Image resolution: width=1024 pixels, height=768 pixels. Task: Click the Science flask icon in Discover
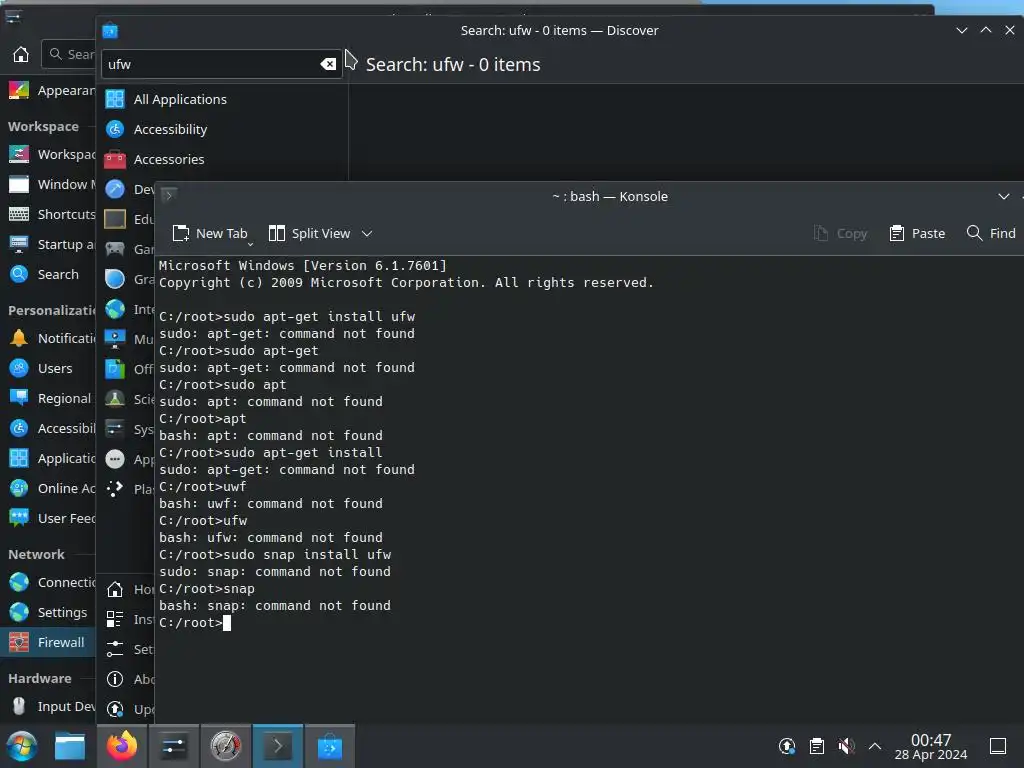click(x=115, y=399)
